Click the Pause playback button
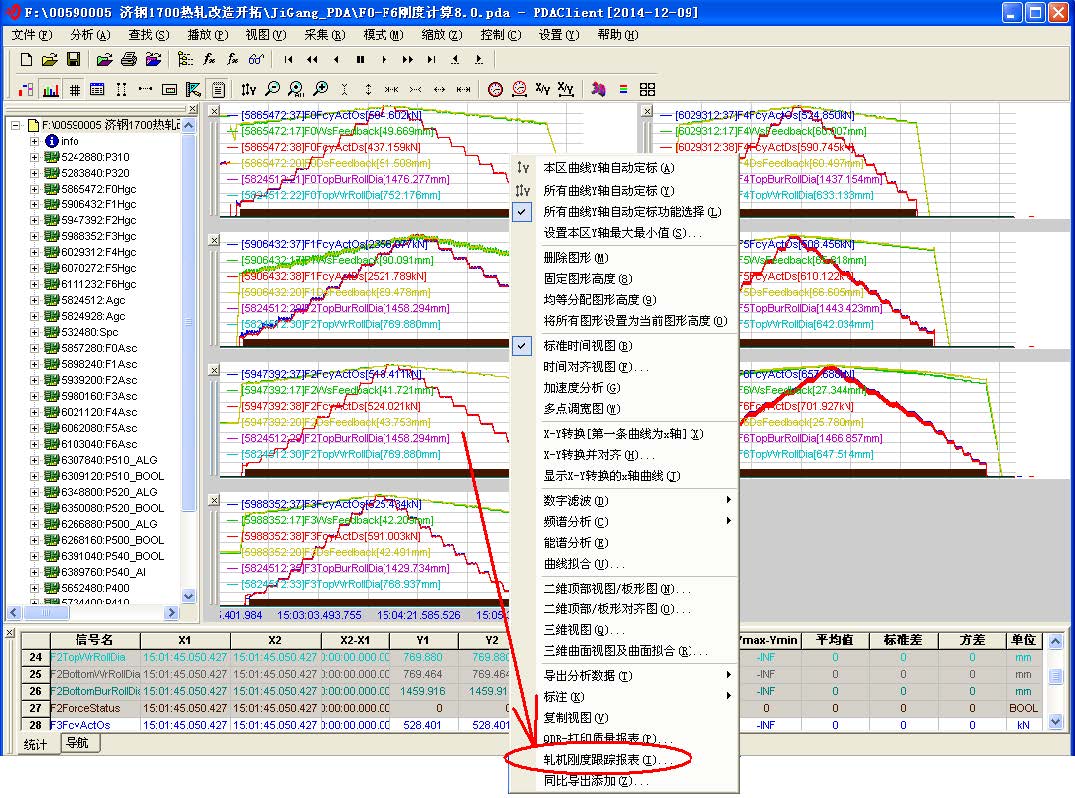Viewport: 1075px width, 798px height. (360, 60)
